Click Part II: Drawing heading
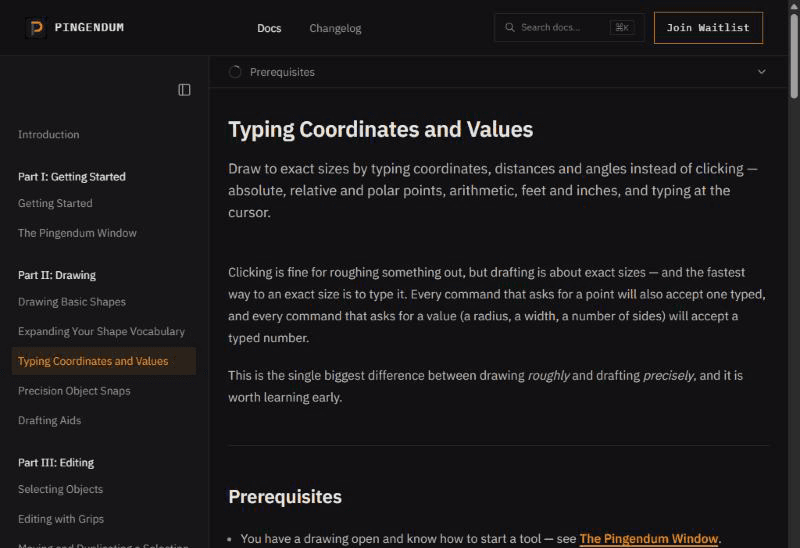Viewport: 800px width, 548px height. tap(57, 275)
